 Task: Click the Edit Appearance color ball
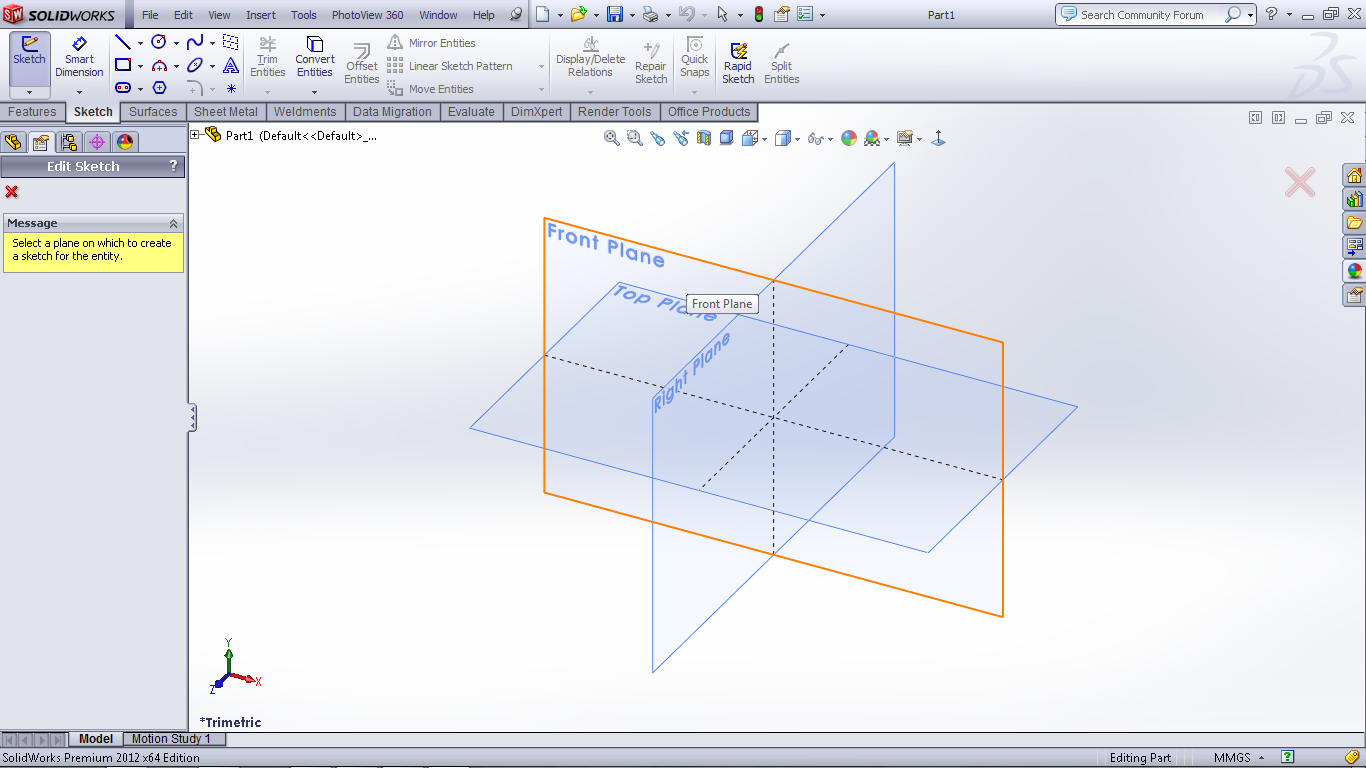point(849,138)
